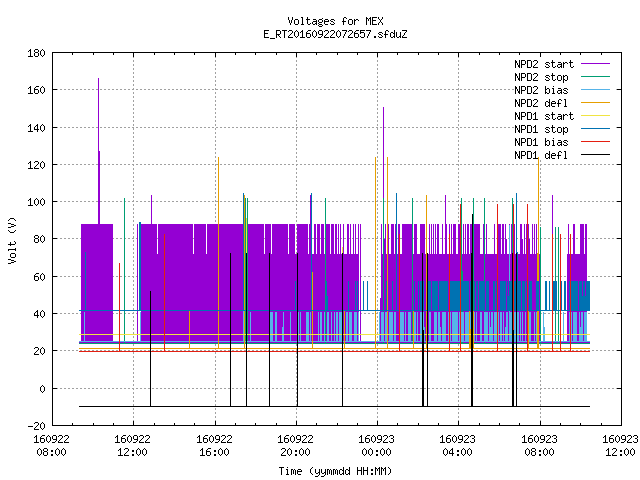Select the NPD1 start legend label

click(544, 116)
